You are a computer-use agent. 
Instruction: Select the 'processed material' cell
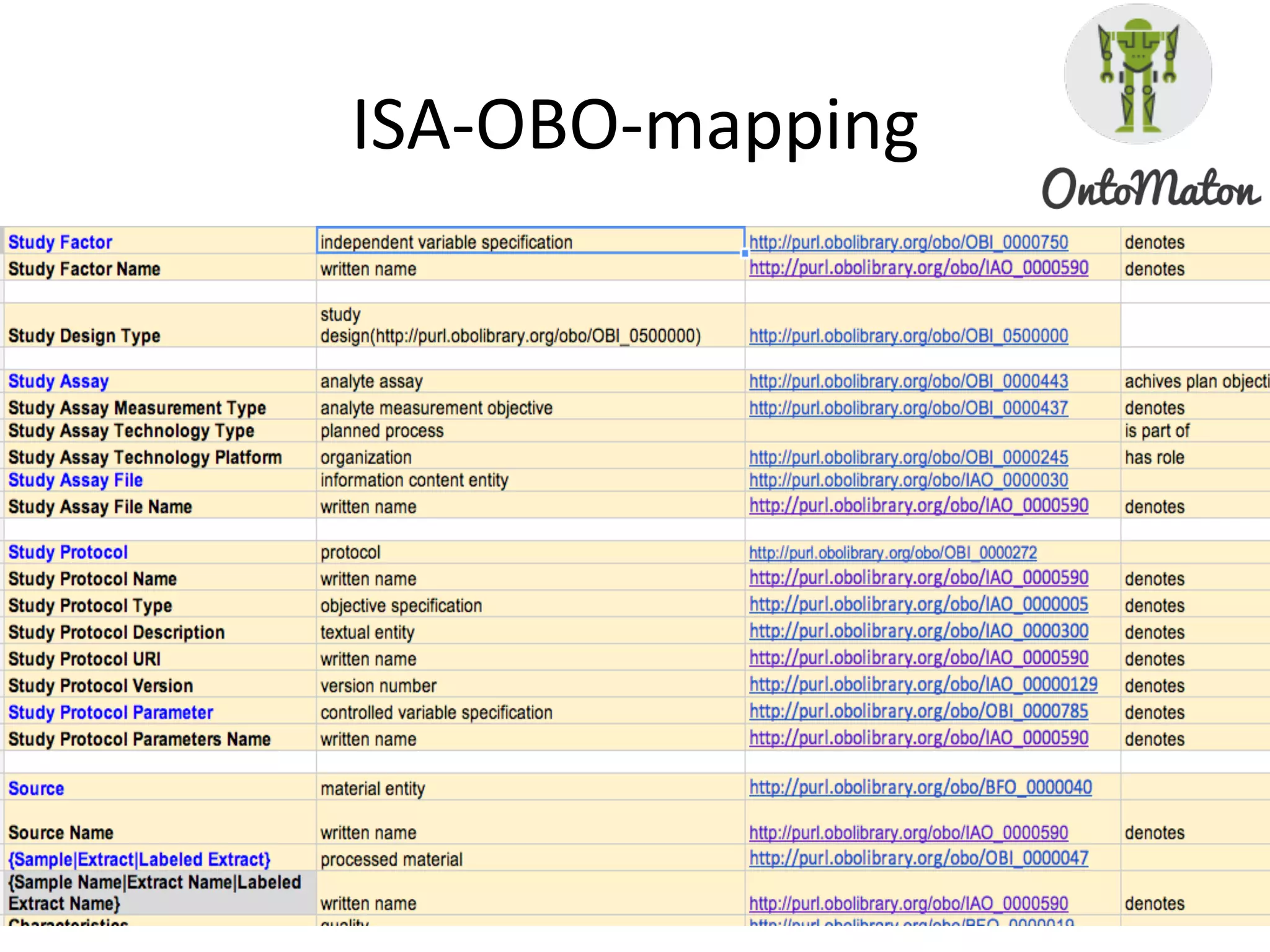click(x=530, y=858)
